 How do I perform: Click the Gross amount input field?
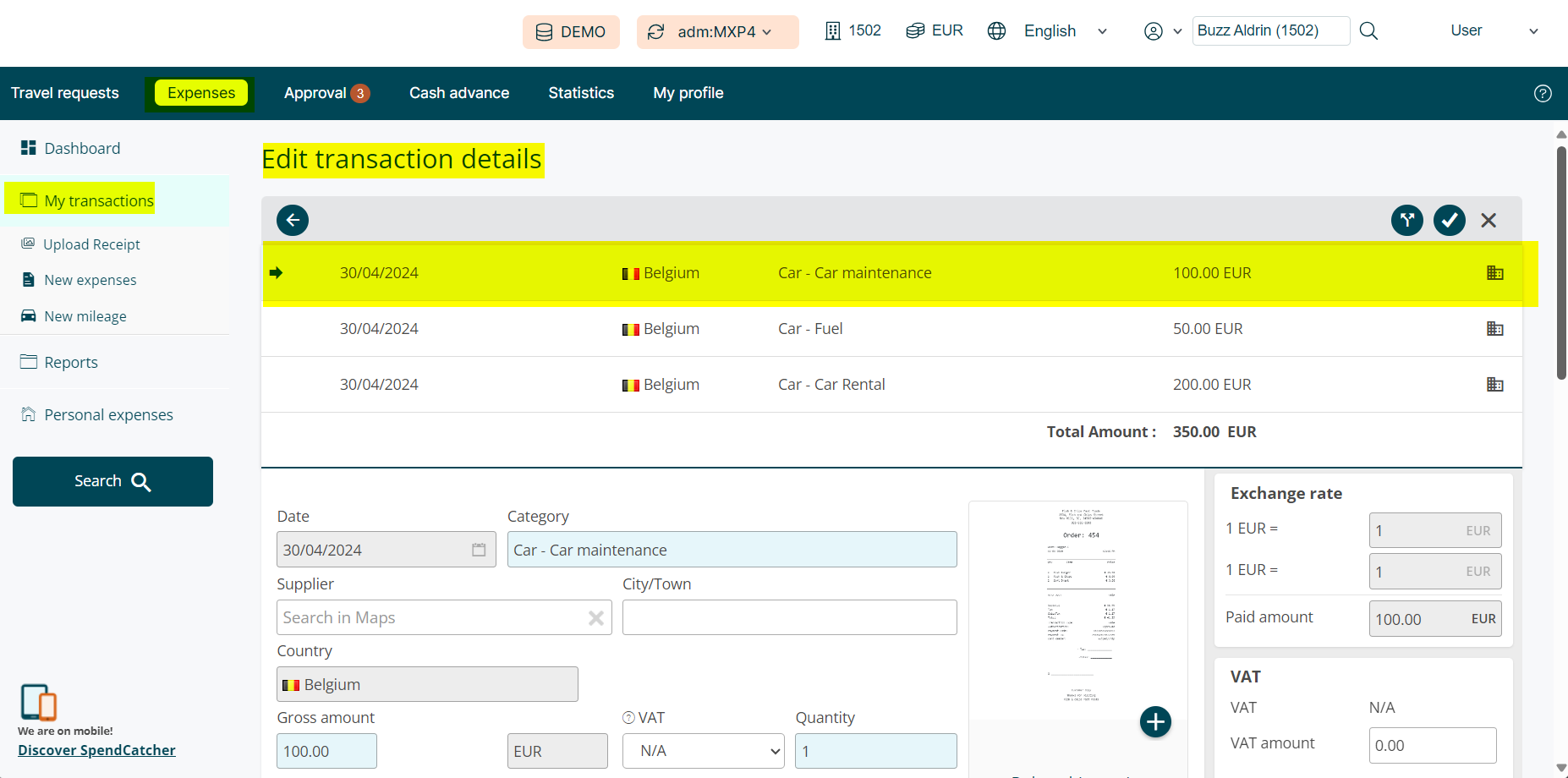pyautogui.click(x=326, y=751)
